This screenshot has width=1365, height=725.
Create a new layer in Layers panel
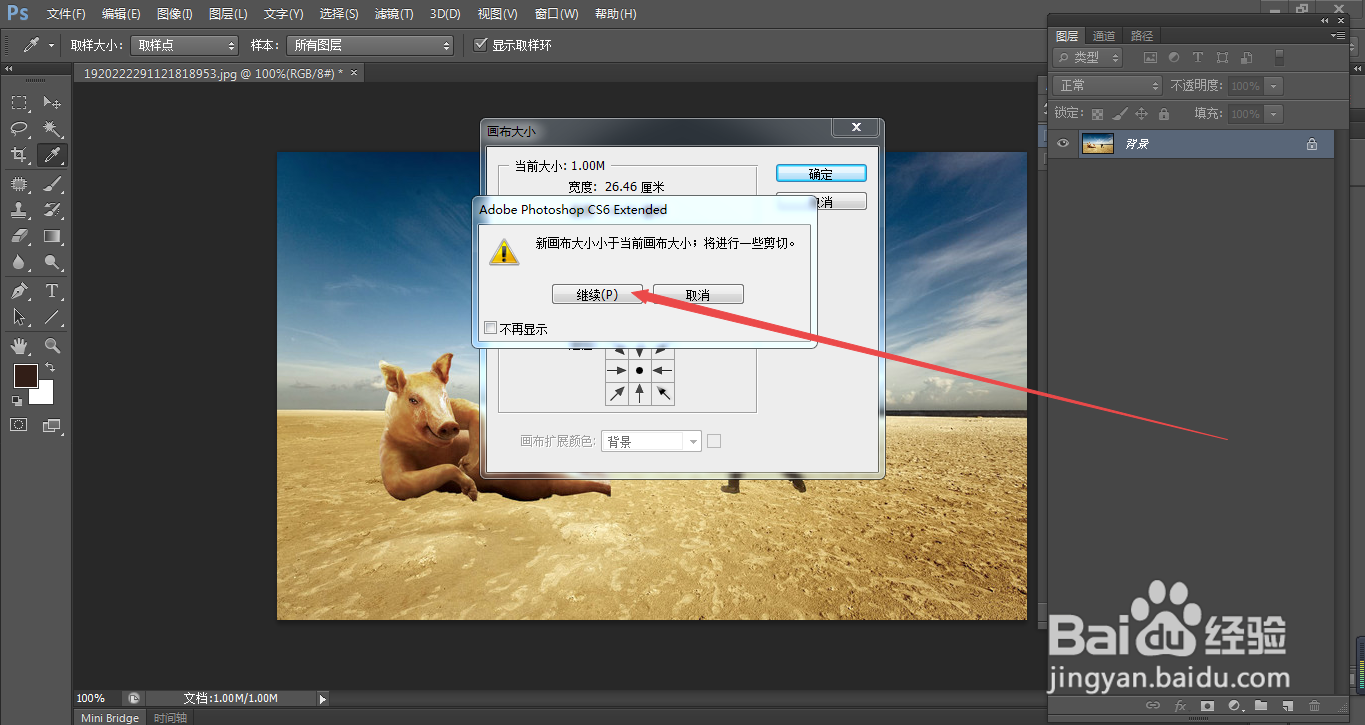point(1287,706)
